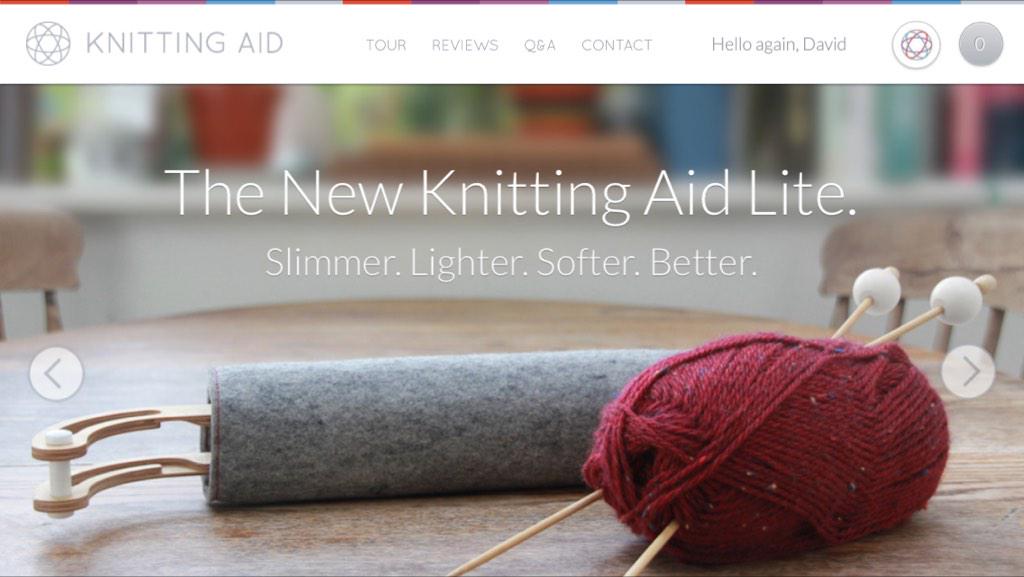Open the colorful account emblem icon
Image resolution: width=1024 pixels, height=577 pixels.
coord(916,44)
